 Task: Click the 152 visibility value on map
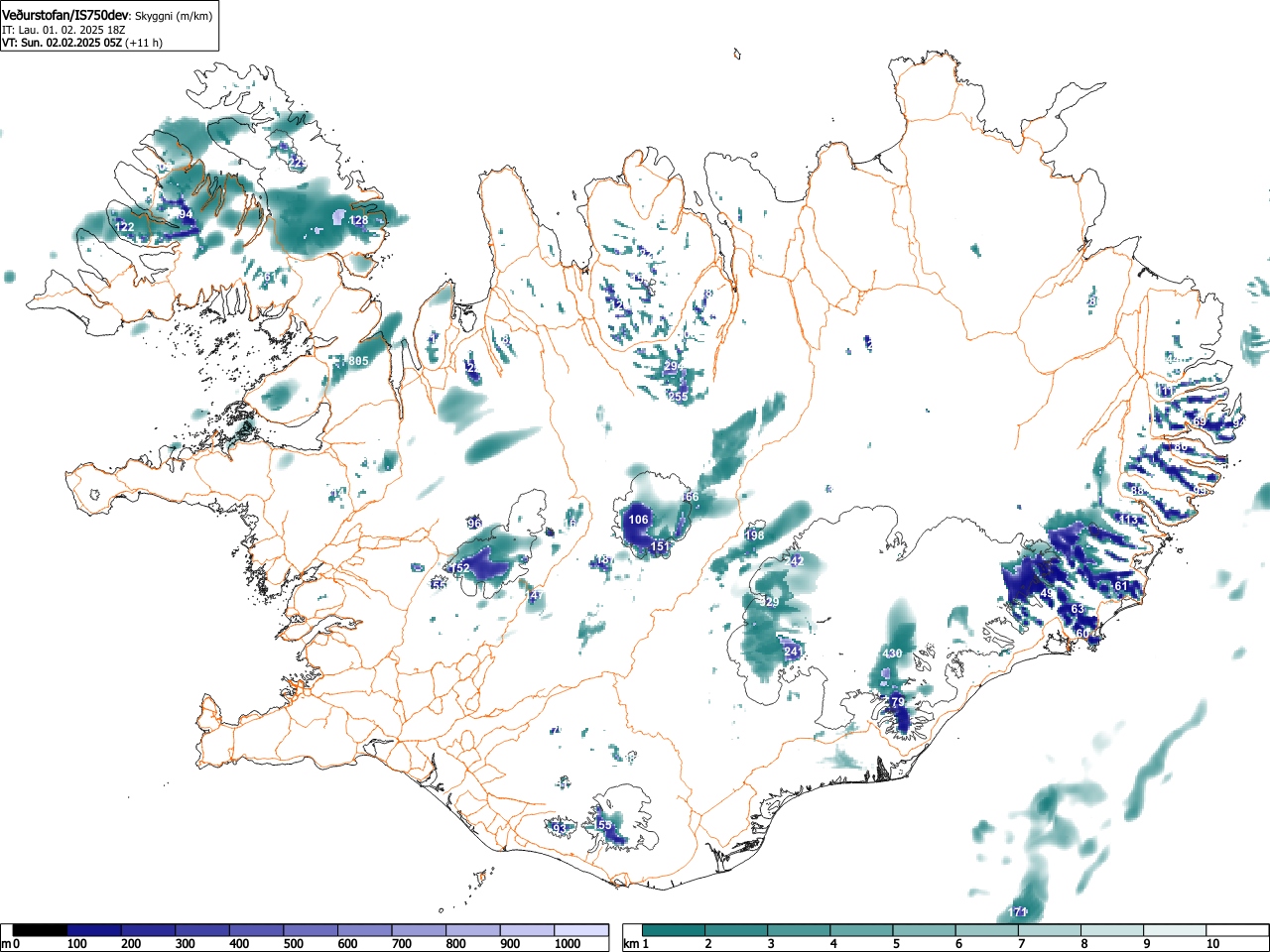460,568
